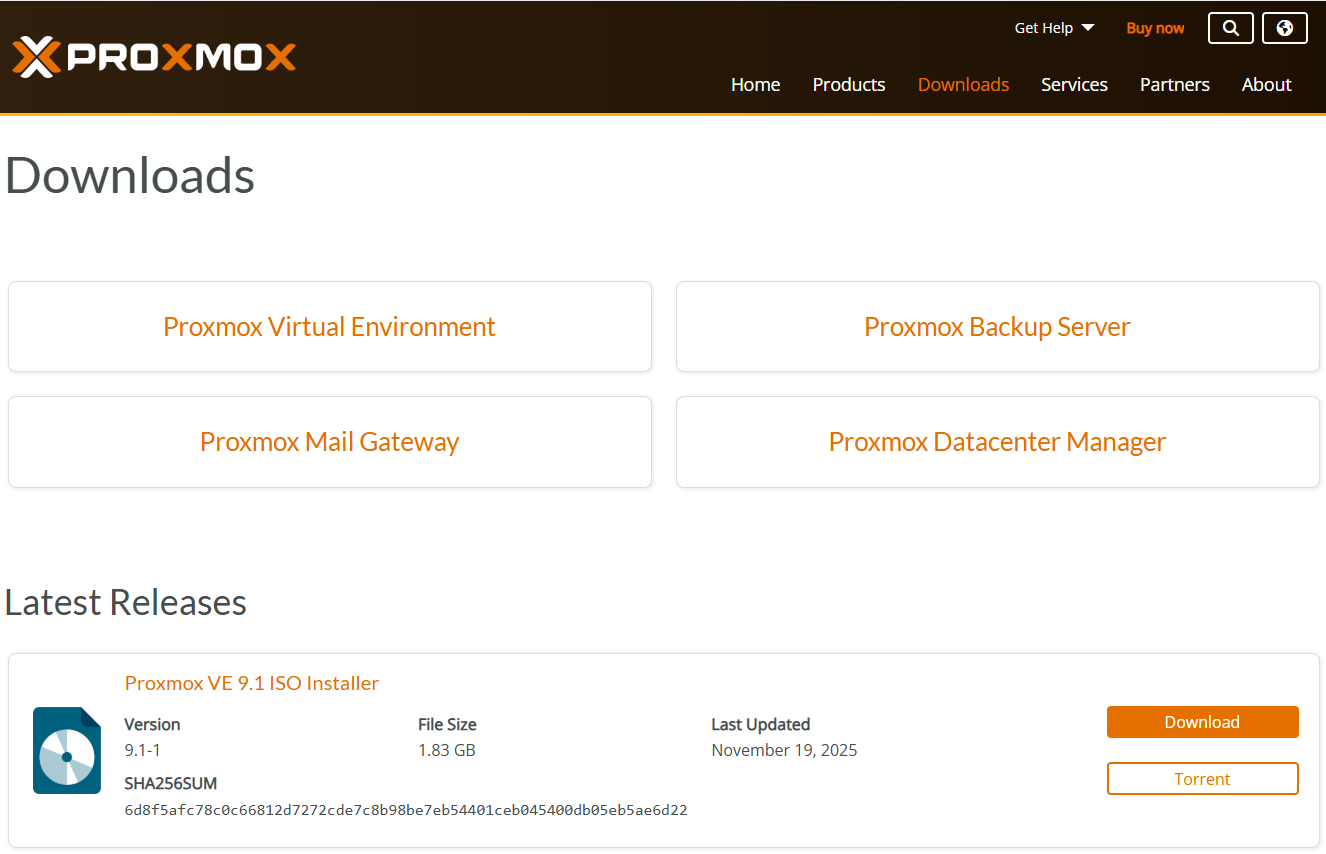The width and height of the screenshot is (1326, 854).
Task: Click the Buy now link
Action: click(1154, 27)
